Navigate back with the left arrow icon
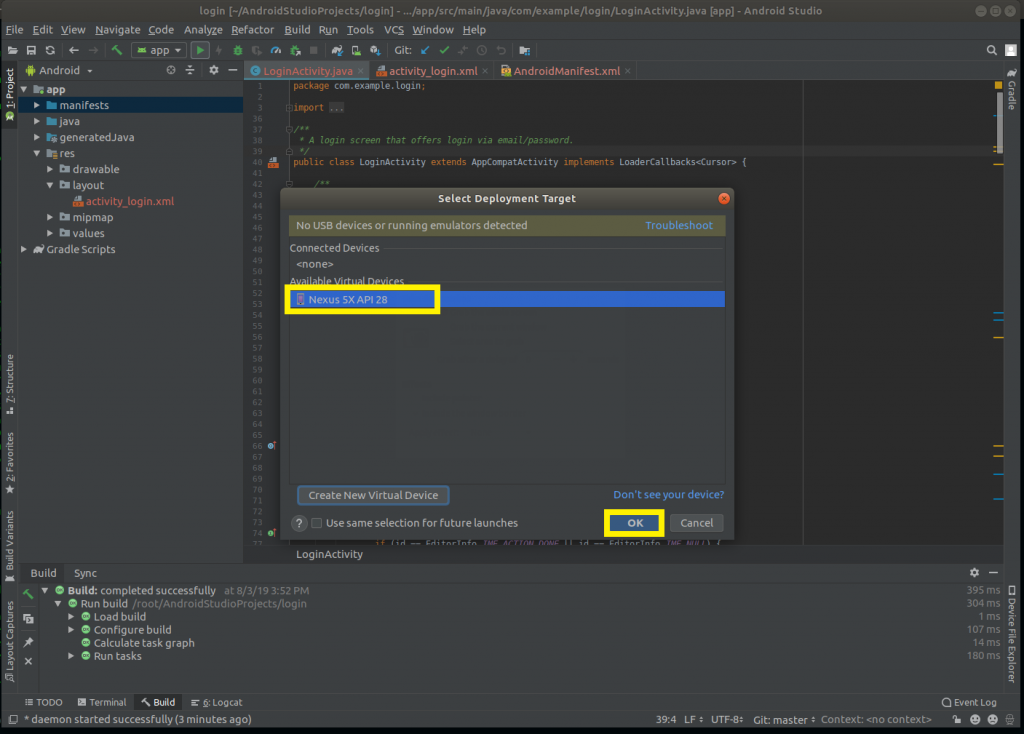The height and width of the screenshot is (734, 1024). (74, 50)
